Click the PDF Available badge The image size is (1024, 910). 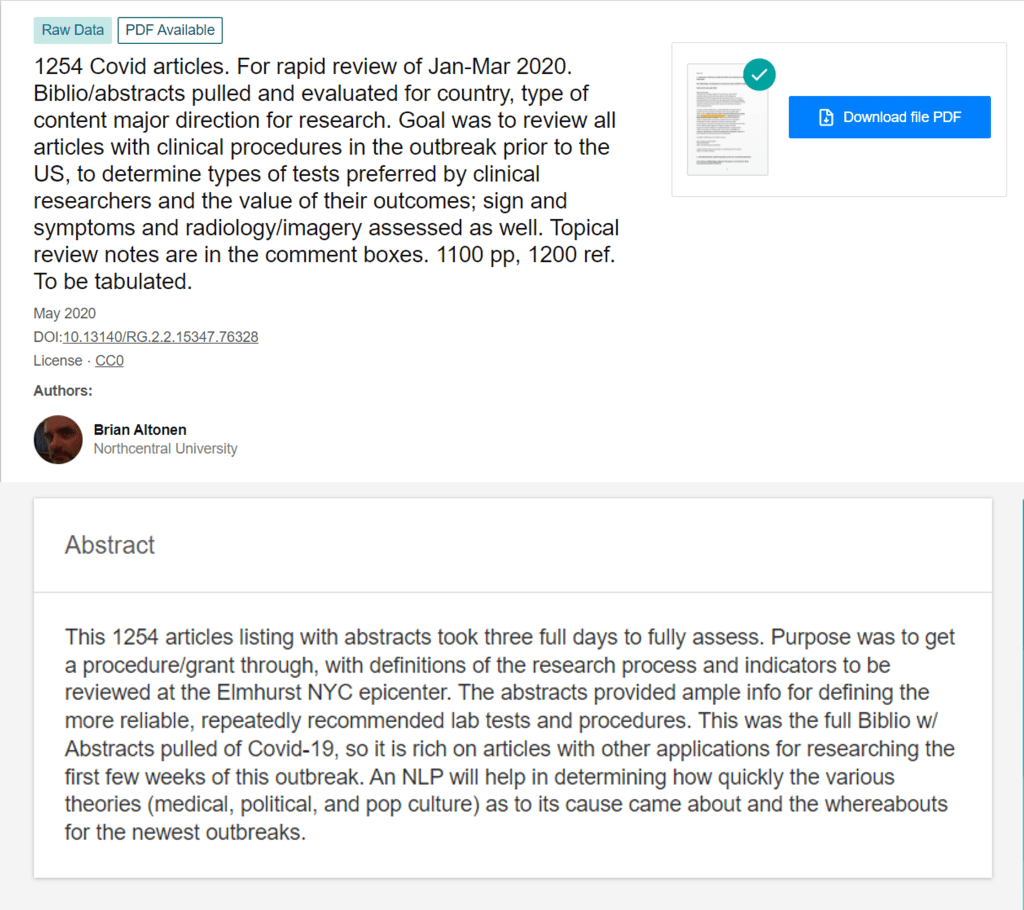170,30
